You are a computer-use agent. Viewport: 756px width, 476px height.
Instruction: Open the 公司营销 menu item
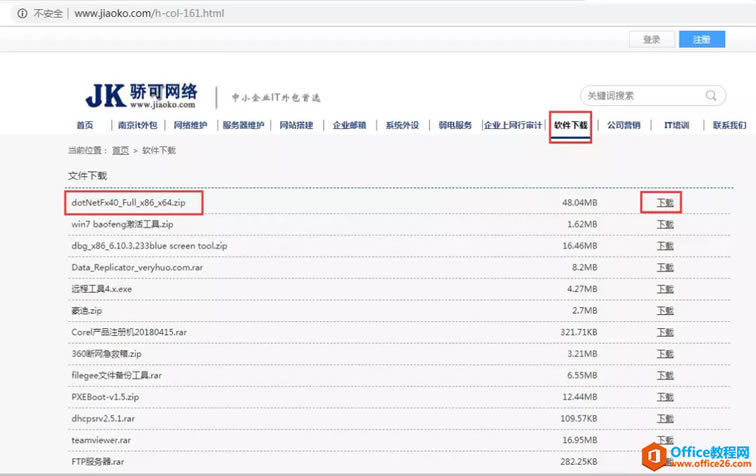pyautogui.click(x=624, y=125)
